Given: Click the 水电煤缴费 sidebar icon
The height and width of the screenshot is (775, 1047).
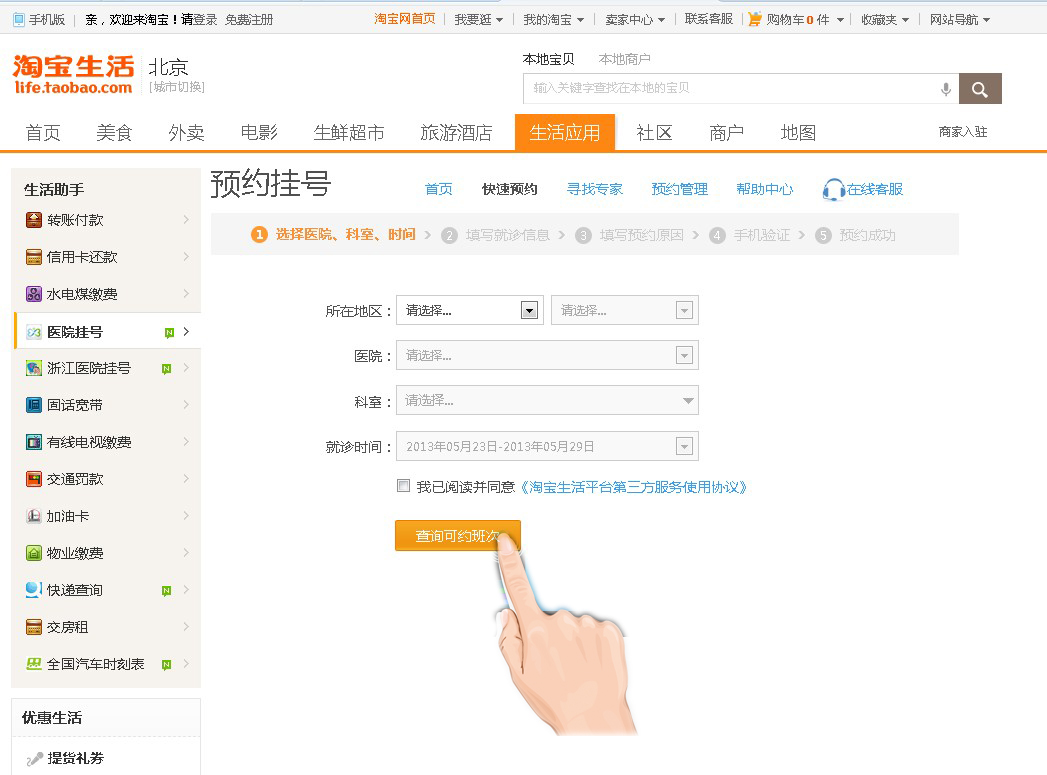Looking at the screenshot, I should (34, 294).
